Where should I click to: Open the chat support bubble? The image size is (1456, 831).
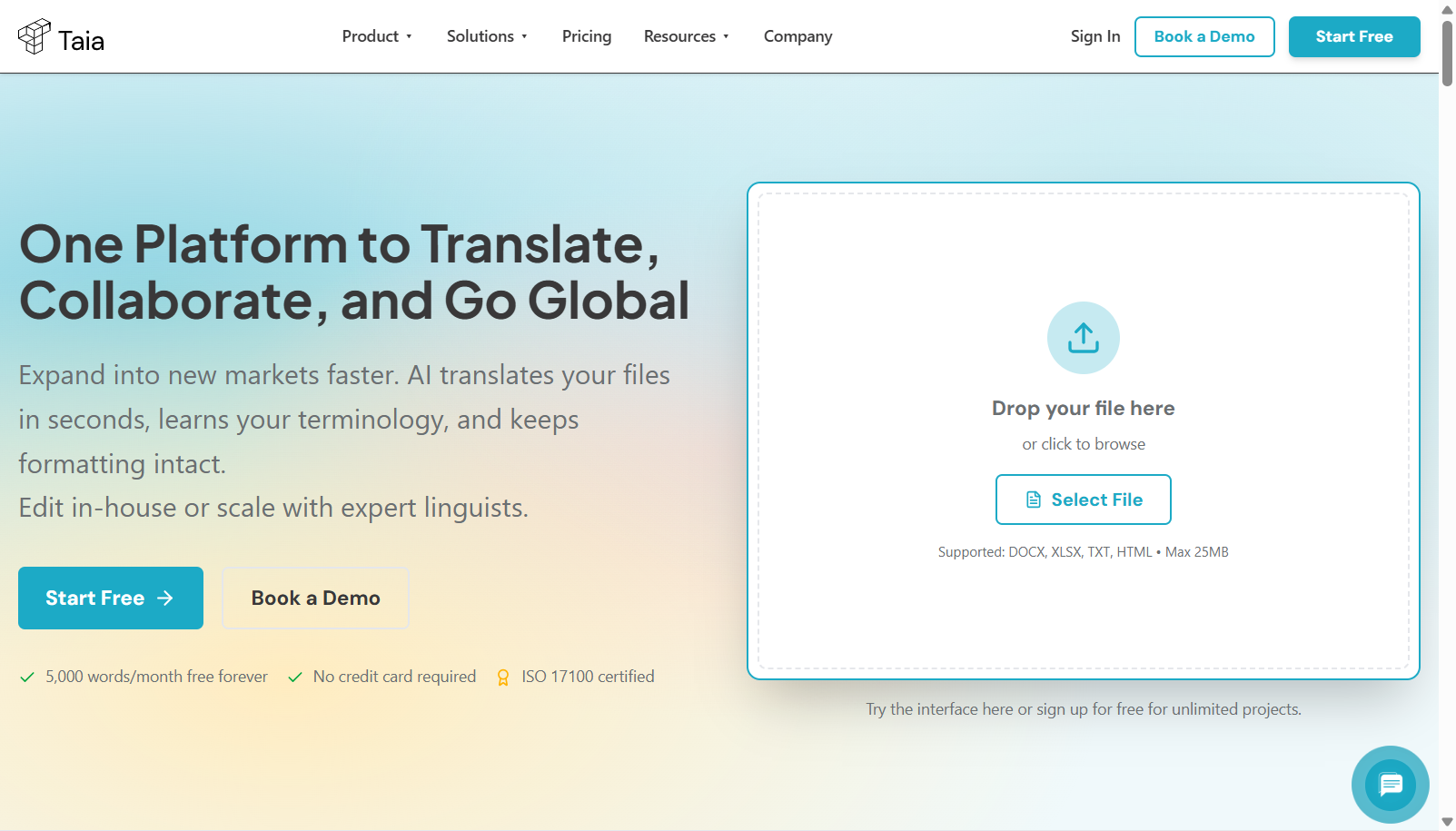1390,785
